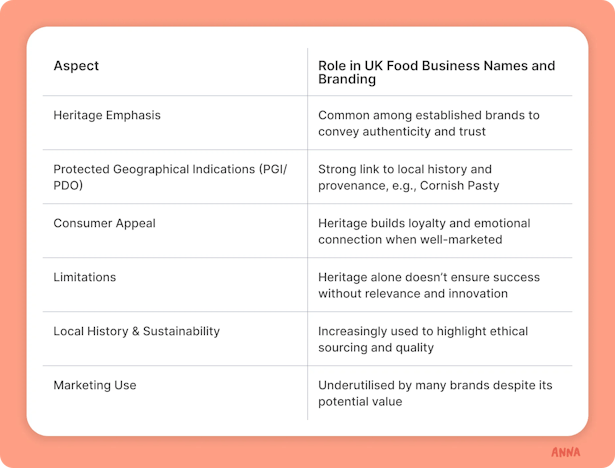615x468 pixels.
Task: Select the Consumer Appeal row label
Action: click(x=104, y=223)
